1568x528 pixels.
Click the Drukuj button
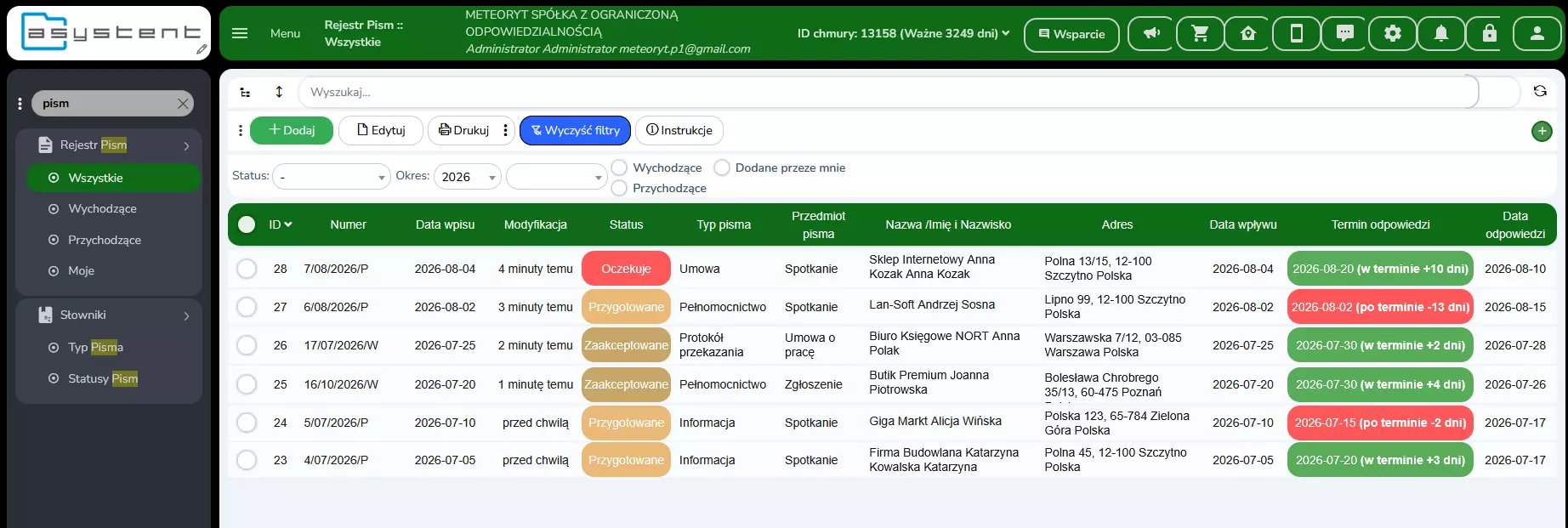tap(463, 130)
